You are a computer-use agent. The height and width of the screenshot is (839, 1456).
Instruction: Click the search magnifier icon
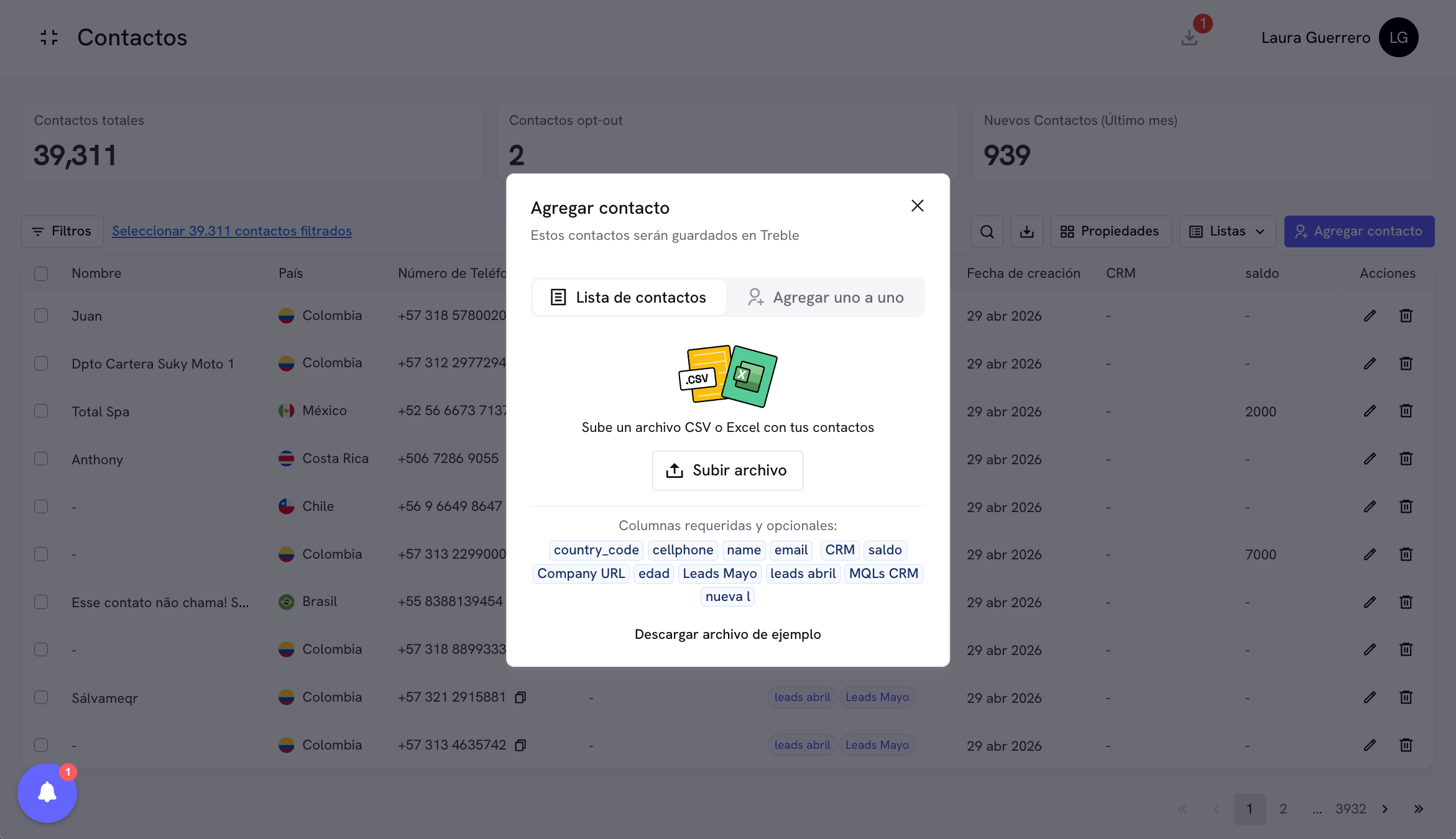pos(987,232)
